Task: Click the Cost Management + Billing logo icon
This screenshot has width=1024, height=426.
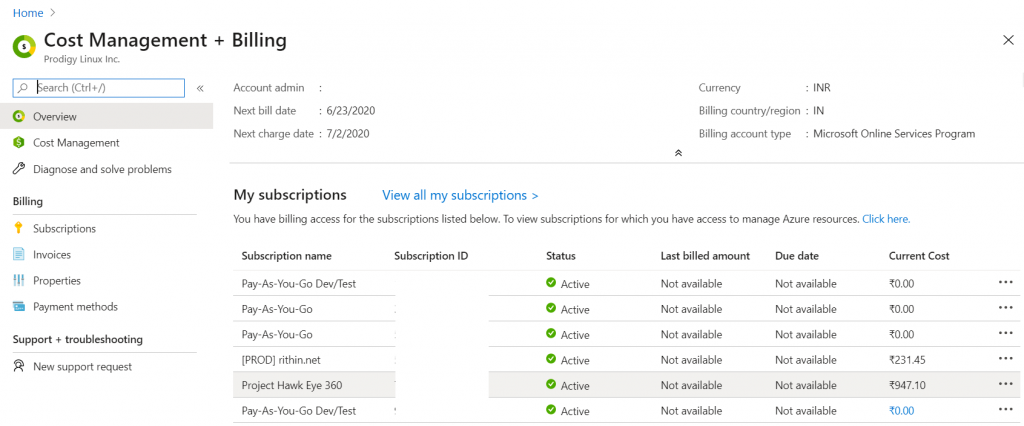Action: click(x=24, y=46)
